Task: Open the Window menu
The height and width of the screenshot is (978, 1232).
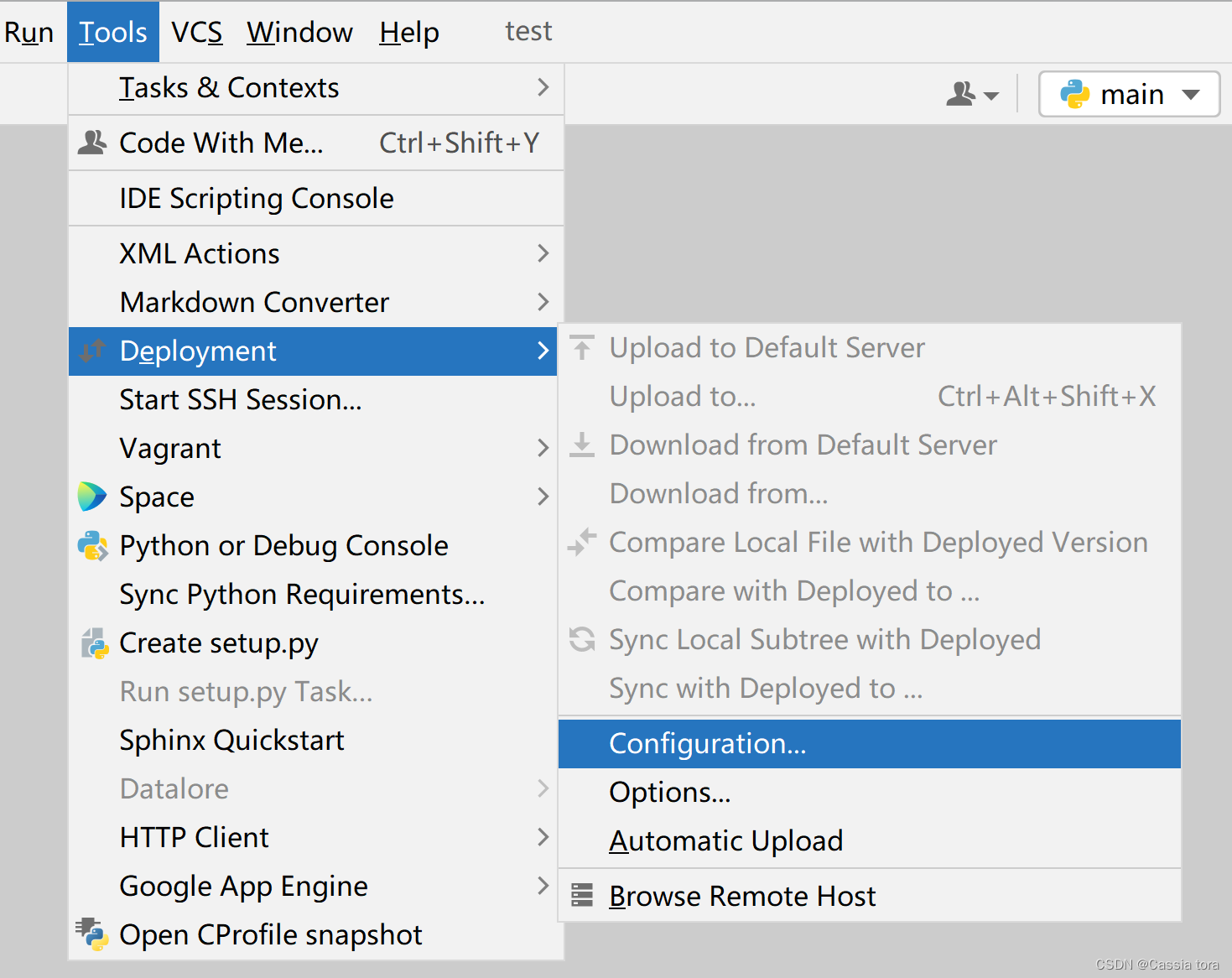Action: pyautogui.click(x=299, y=32)
